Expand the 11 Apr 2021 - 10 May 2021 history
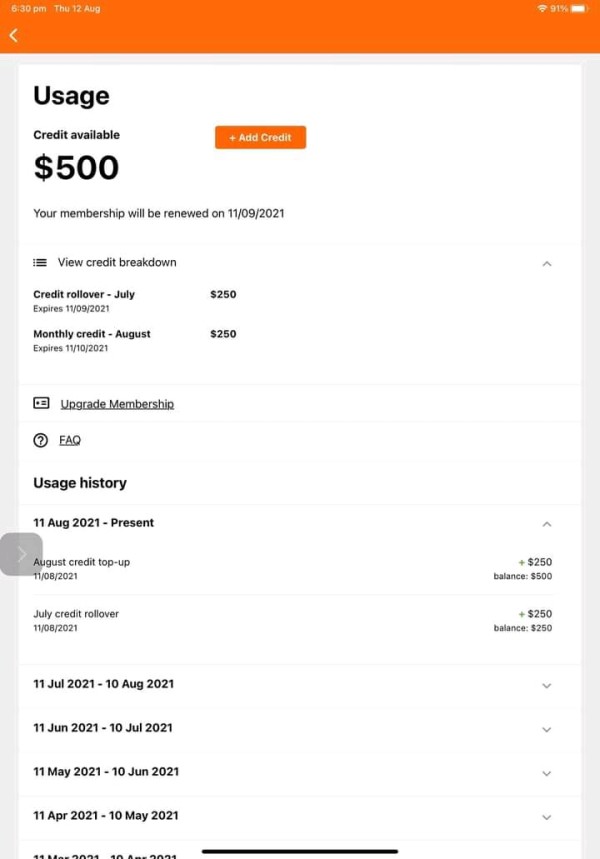Image resolution: width=600 pixels, height=859 pixels. click(546, 818)
